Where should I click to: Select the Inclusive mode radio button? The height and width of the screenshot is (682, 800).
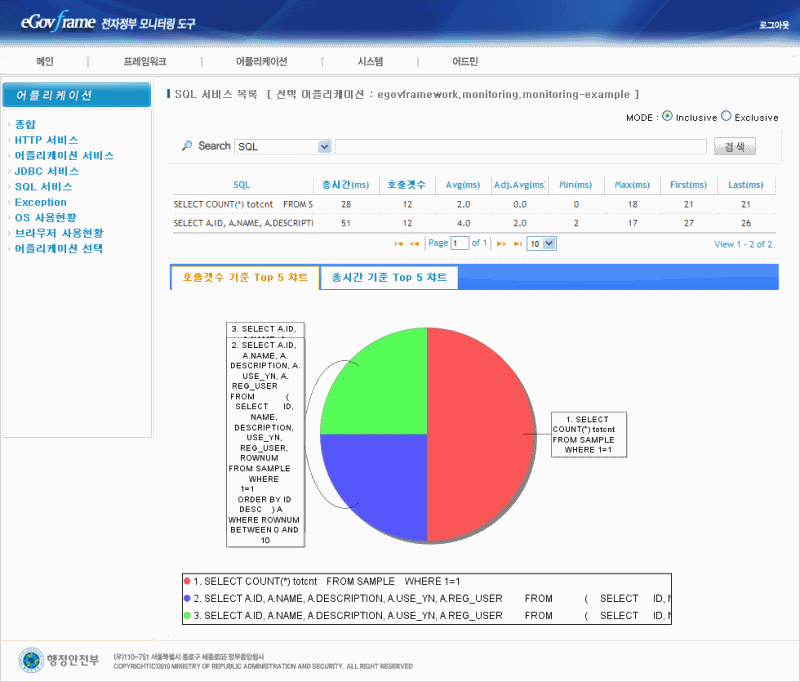[667, 116]
